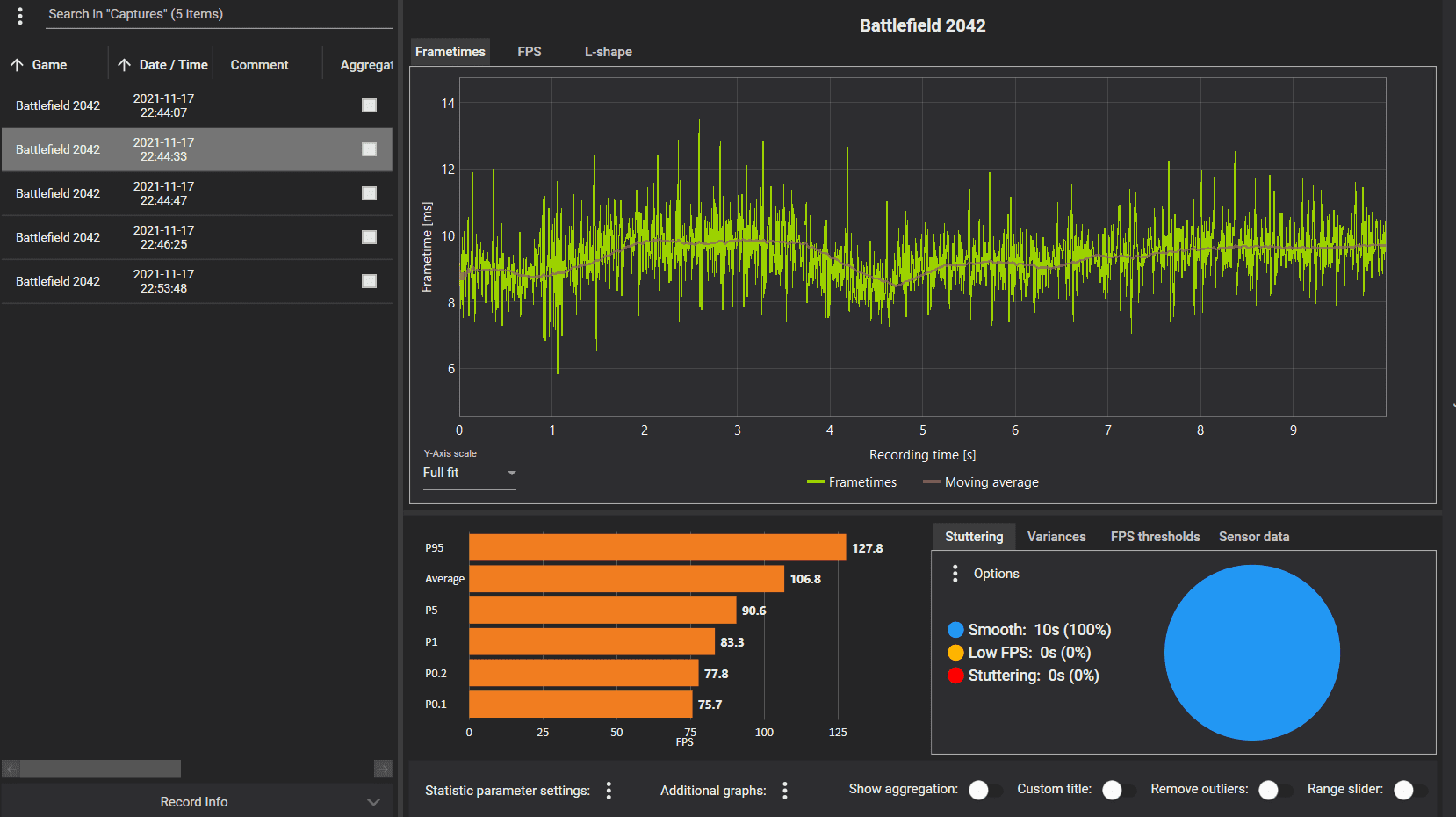1456x817 pixels.
Task: Select the capture row dated 22:53:48
Action: (x=197, y=281)
